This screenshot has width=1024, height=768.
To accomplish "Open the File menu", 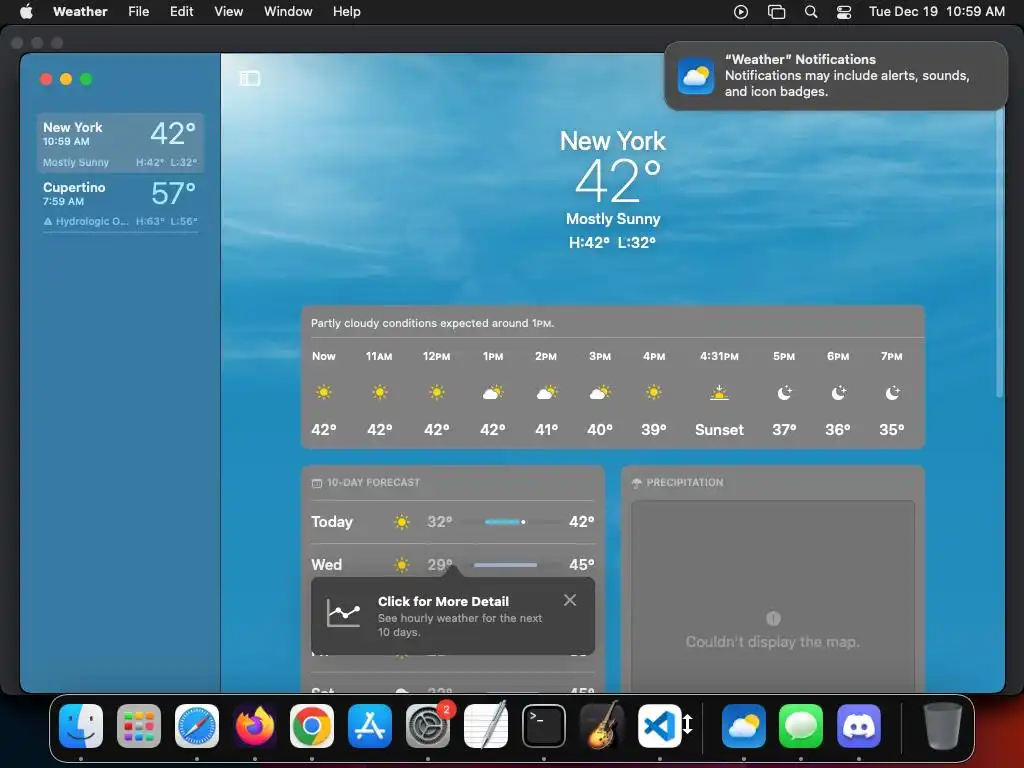I will point(138,11).
